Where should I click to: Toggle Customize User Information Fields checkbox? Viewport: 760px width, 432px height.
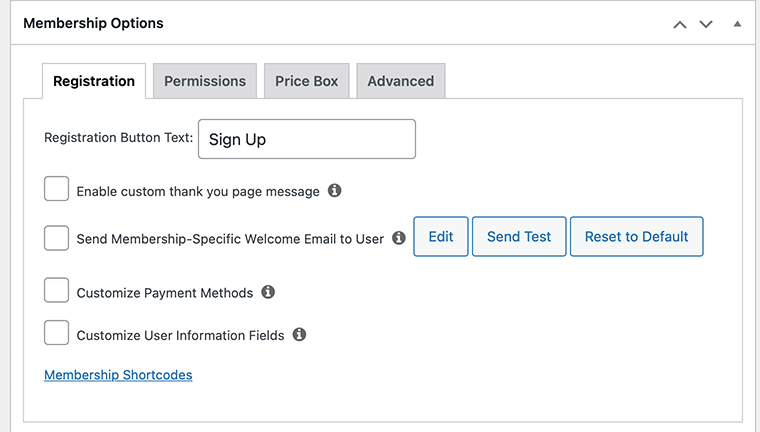click(x=57, y=334)
